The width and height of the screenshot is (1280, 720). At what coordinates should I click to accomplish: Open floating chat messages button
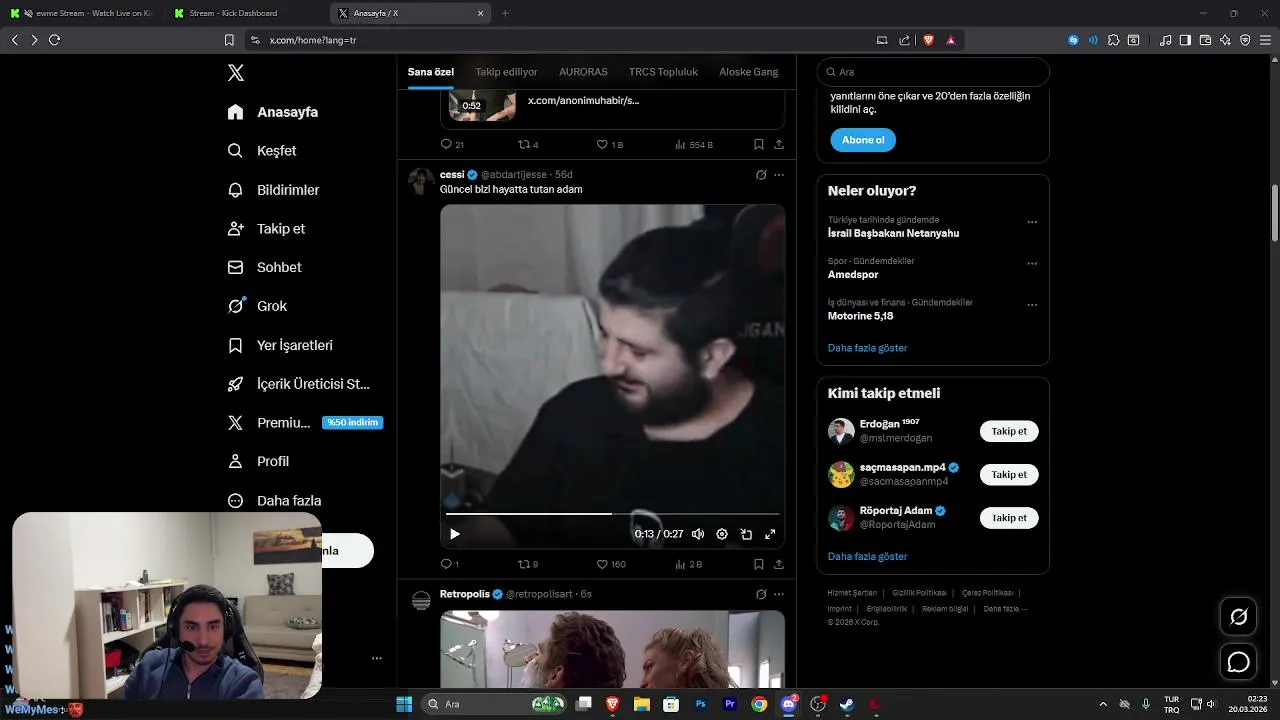[x=1239, y=662]
